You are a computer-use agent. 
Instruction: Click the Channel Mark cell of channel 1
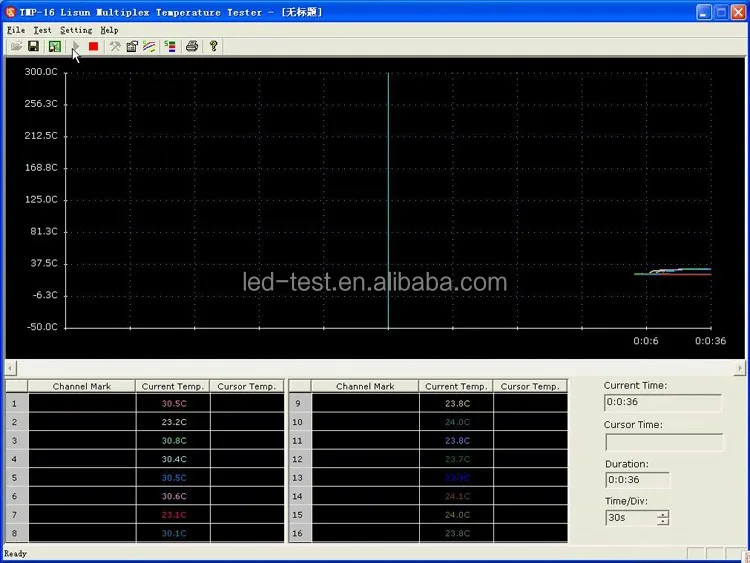coord(82,403)
